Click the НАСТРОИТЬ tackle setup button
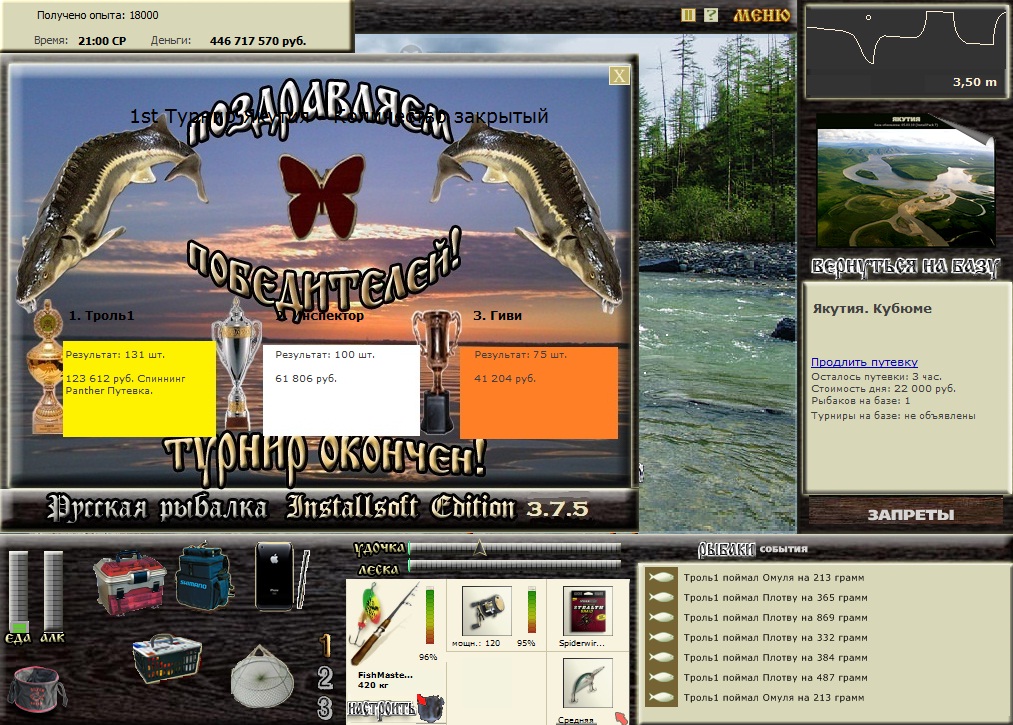Image resolution: width=1013 pixels, height=725 pixels. click(381, 709)
